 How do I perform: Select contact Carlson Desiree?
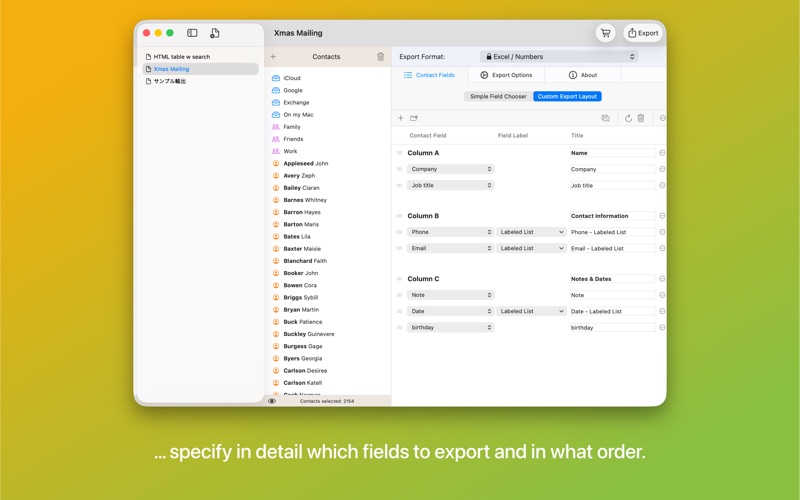click(305, 371)
